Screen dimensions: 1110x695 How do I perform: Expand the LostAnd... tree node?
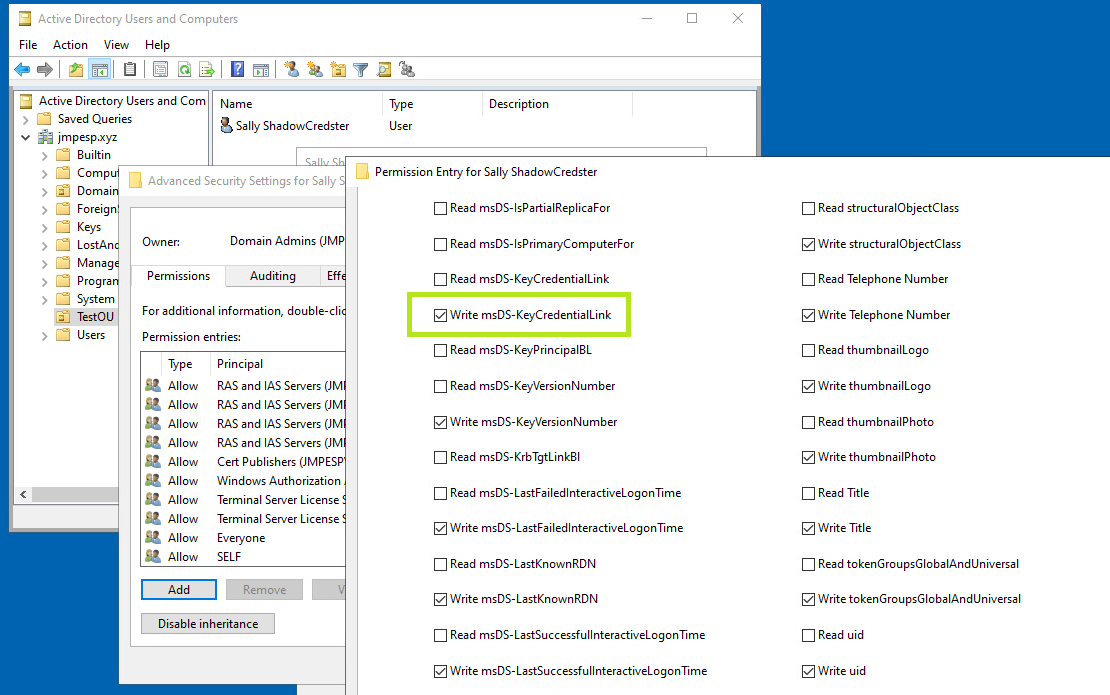(x=45, y=246)
